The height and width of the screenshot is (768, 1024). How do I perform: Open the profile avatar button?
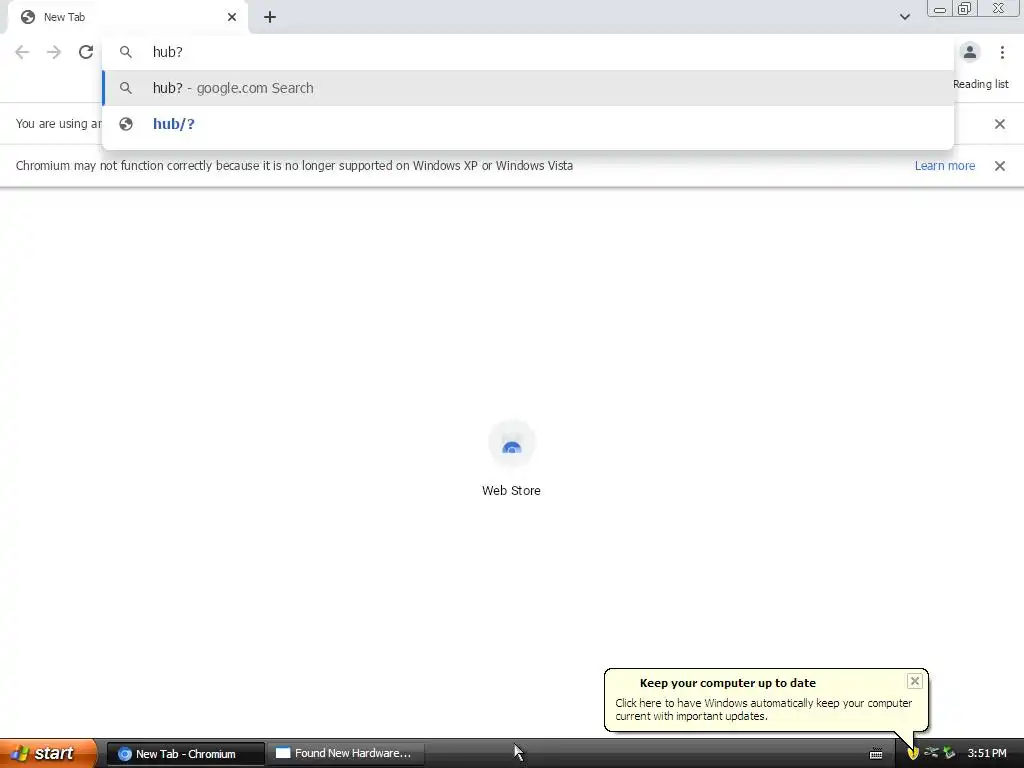(x=970, y=52)
